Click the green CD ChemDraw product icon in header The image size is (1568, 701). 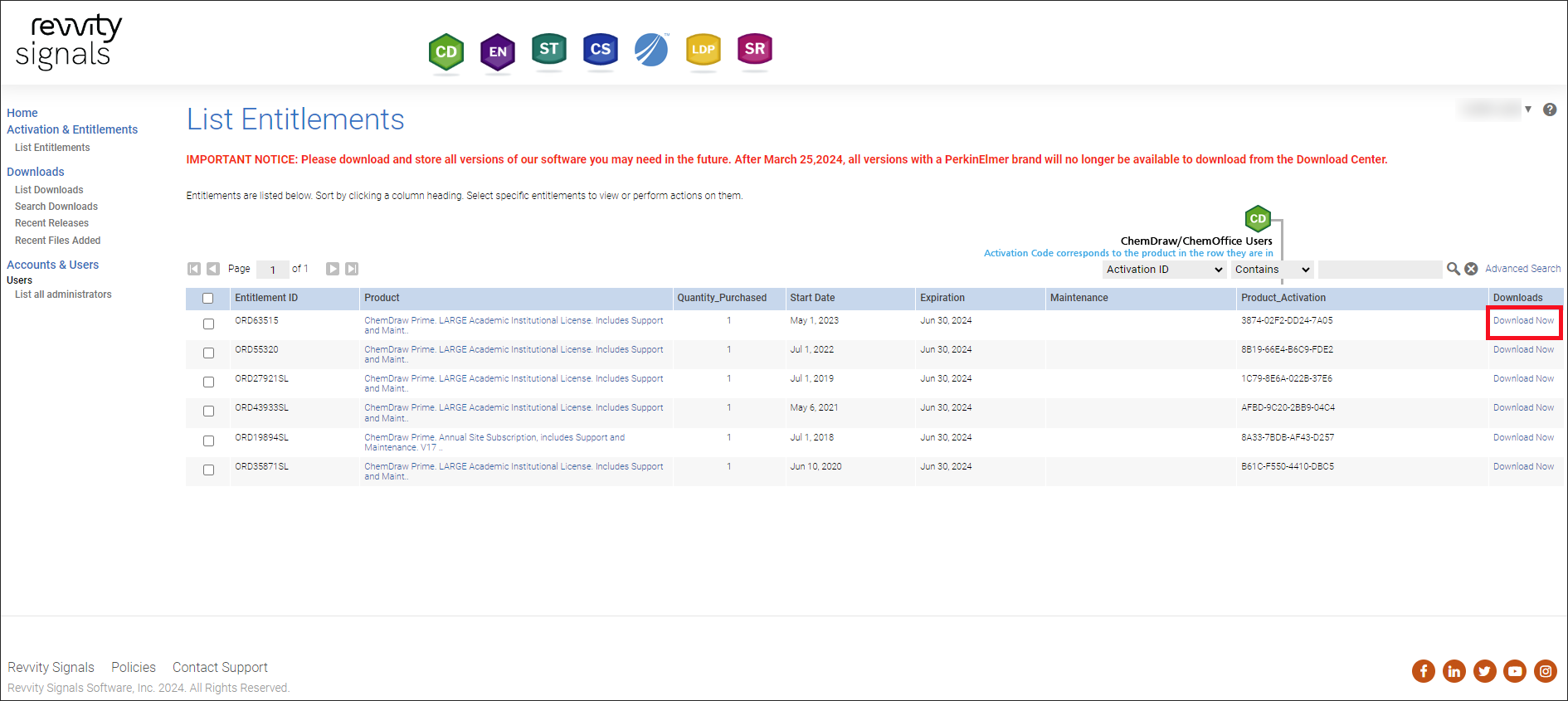(446, 51)
